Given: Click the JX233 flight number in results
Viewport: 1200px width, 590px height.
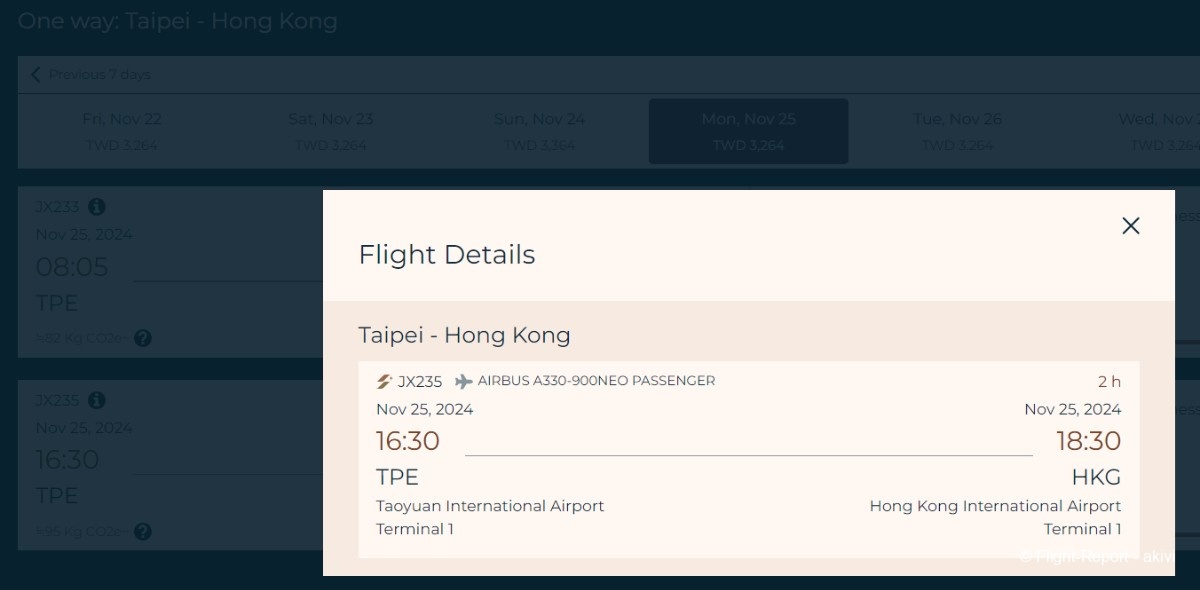Looking at the screenshot, I should (57, 207).
